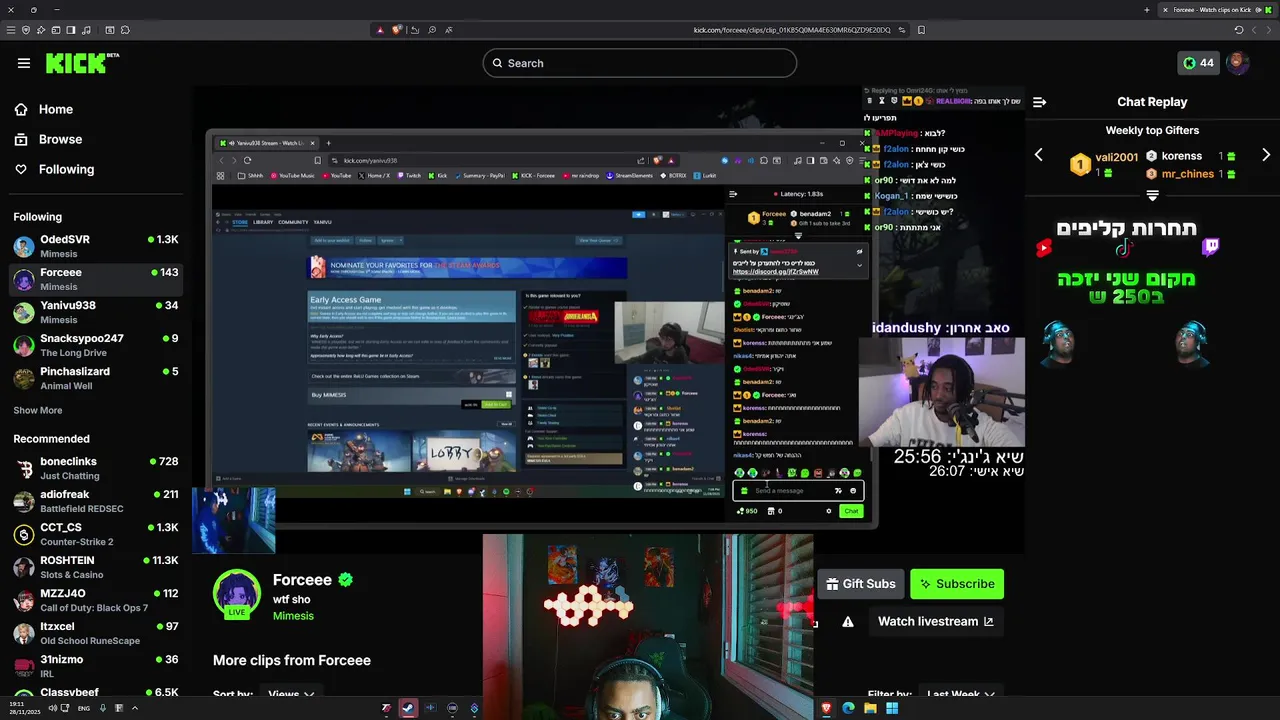The image size is (1280, 720).
Task: Open the Kicks balance showing 44
Action: pyautogui.click(x=1198, y=63)
